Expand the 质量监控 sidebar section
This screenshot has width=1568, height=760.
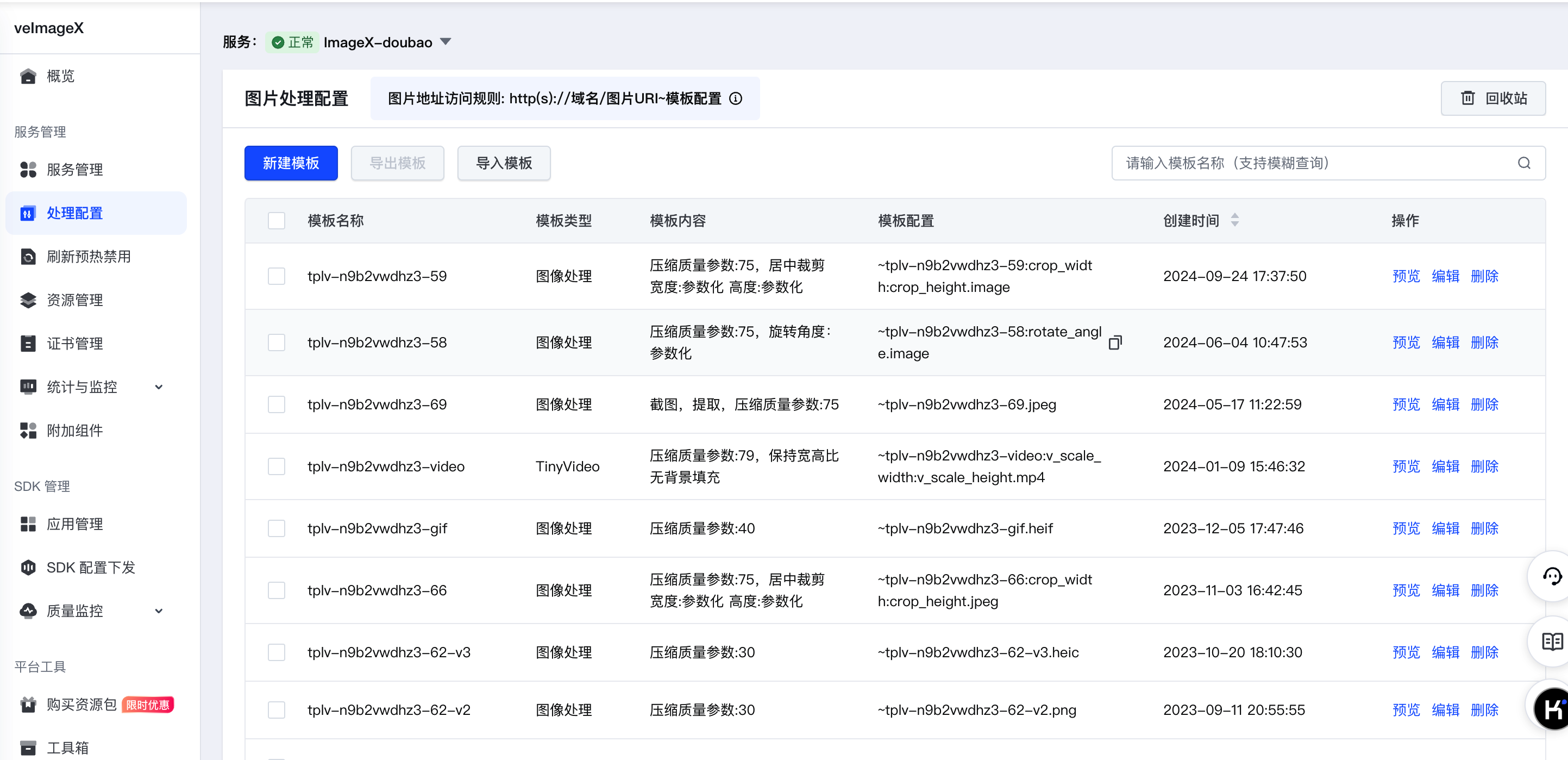(159, 611)
